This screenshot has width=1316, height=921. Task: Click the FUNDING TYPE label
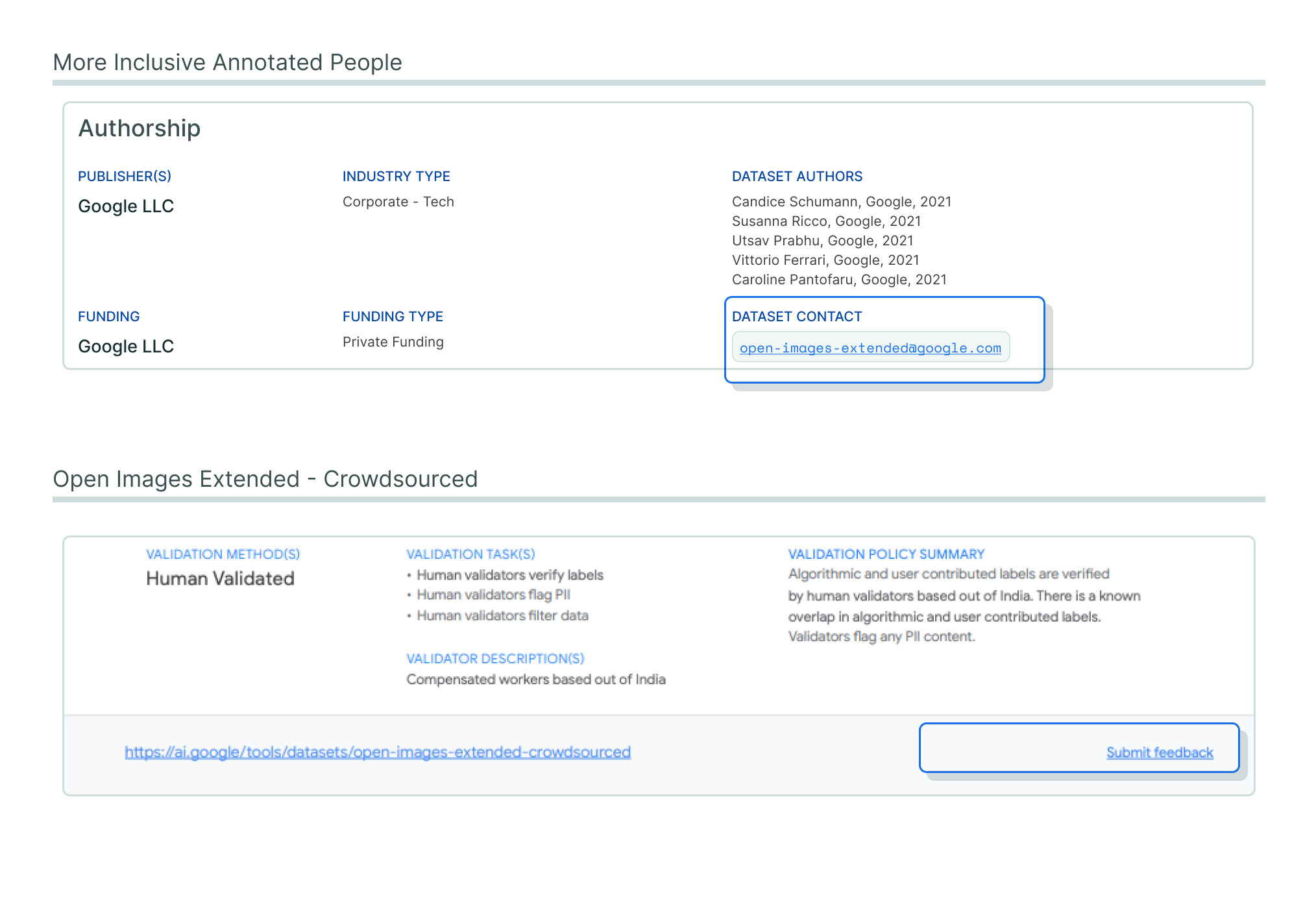pyautogui.click(x=393, y=317)
